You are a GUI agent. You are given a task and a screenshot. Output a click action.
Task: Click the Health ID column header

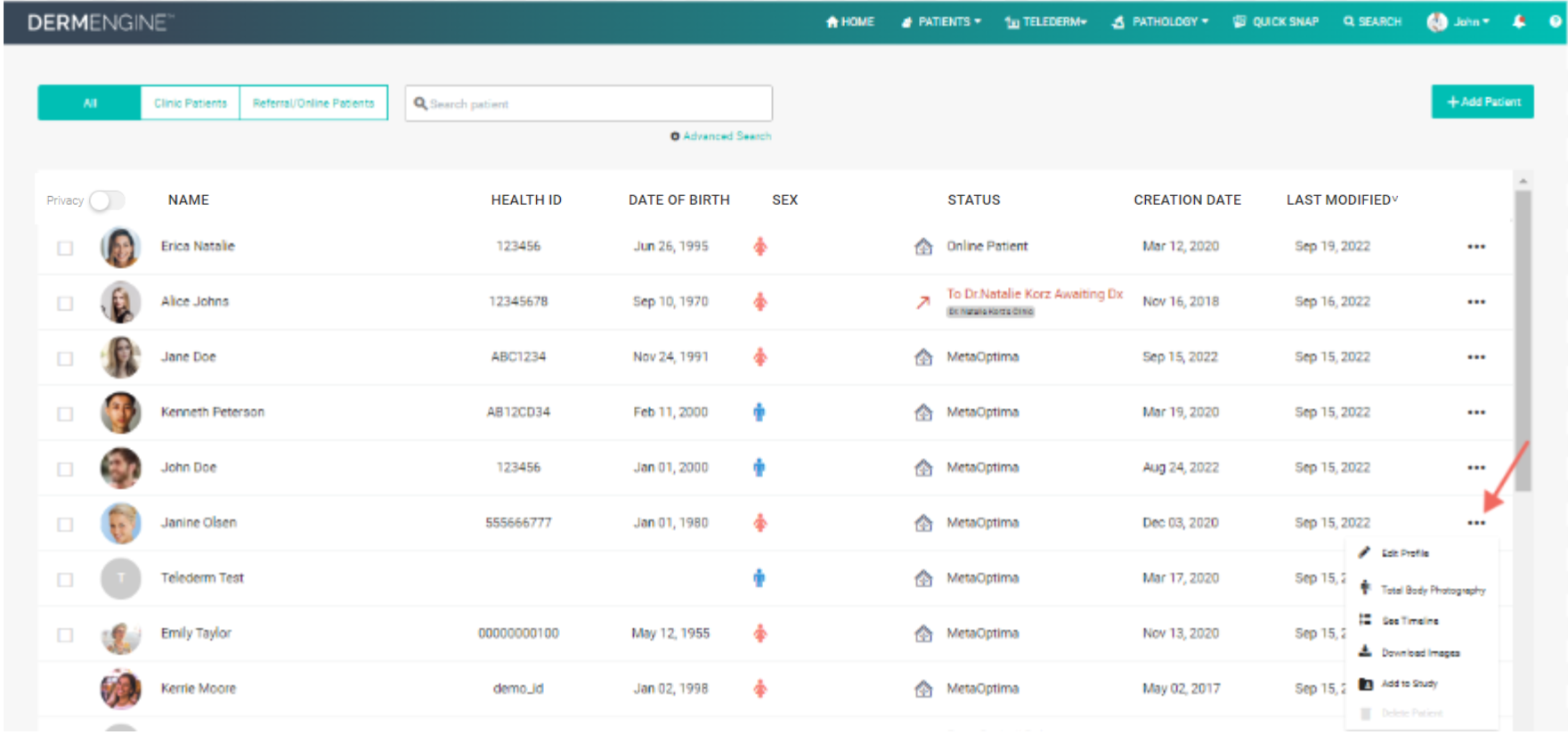tap(526, 200)
